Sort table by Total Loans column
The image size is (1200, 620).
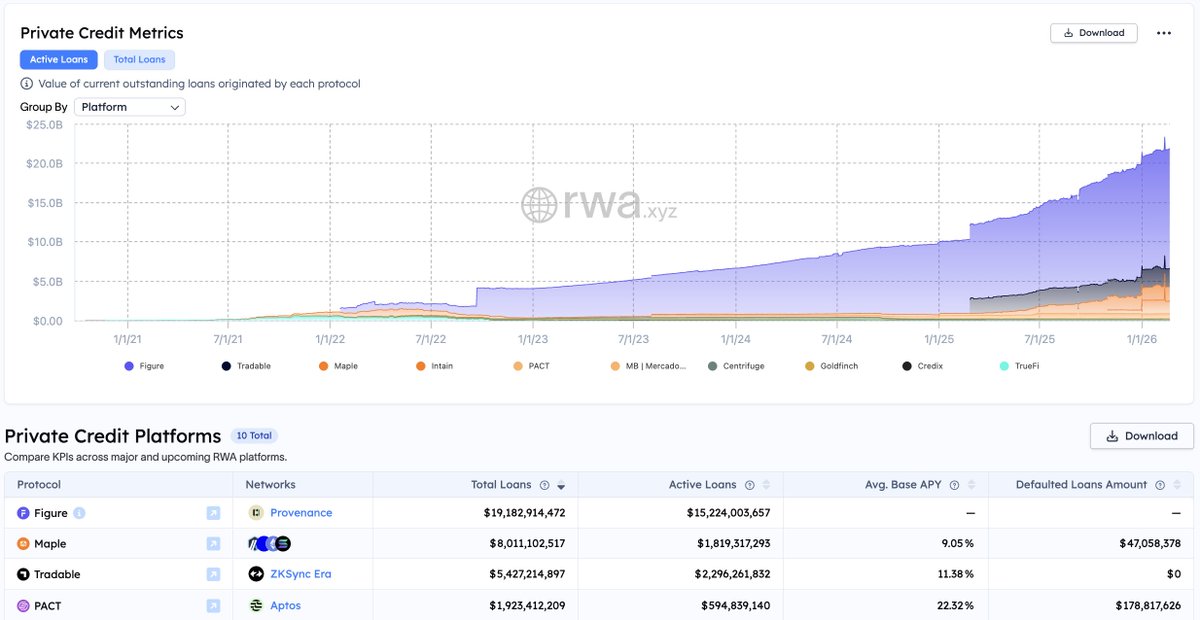pos(561,486)
